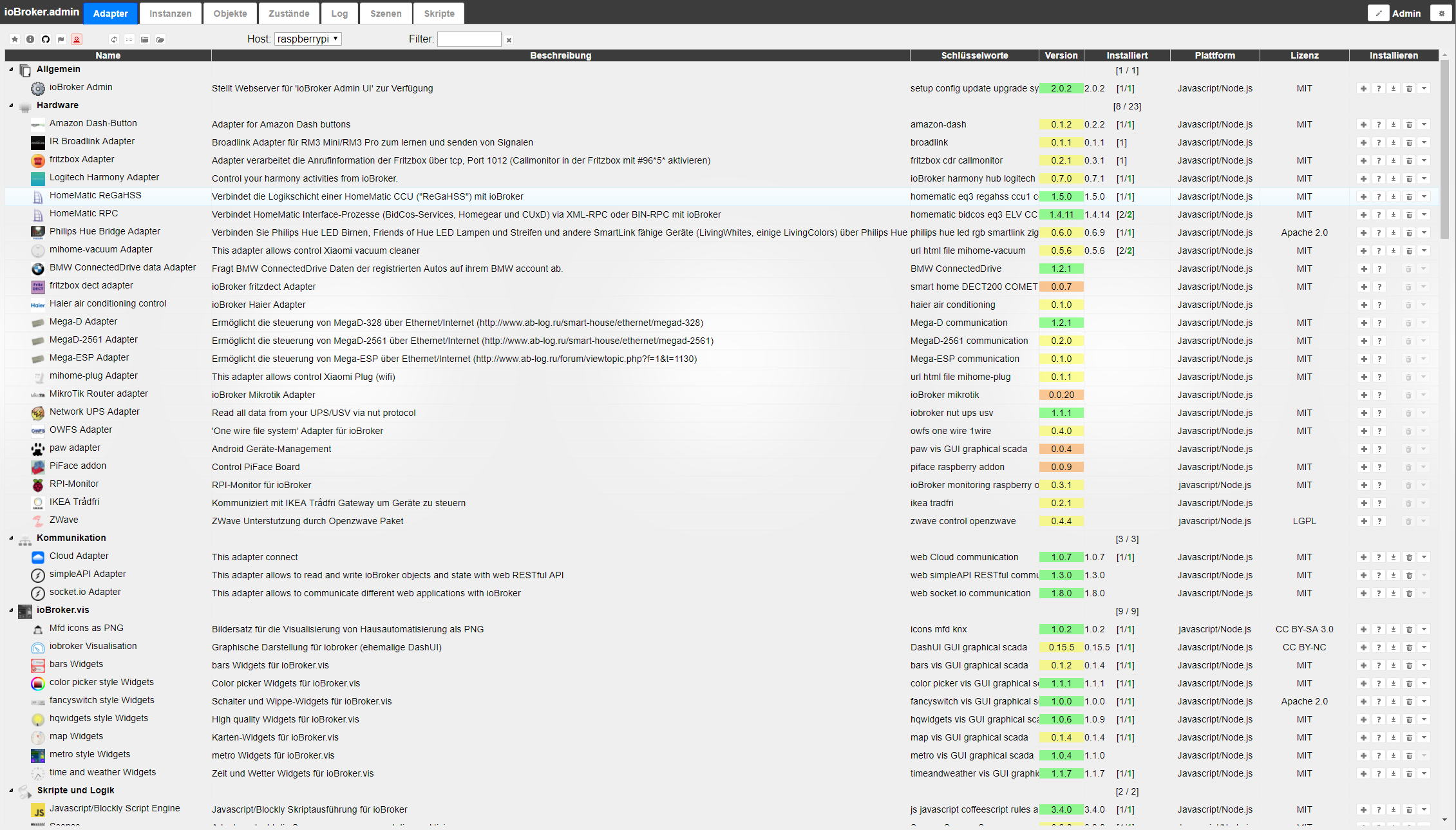Open the gear settings in the top bar
The width and height of the screenshot is (1456, 830).
click(1441, 14)
